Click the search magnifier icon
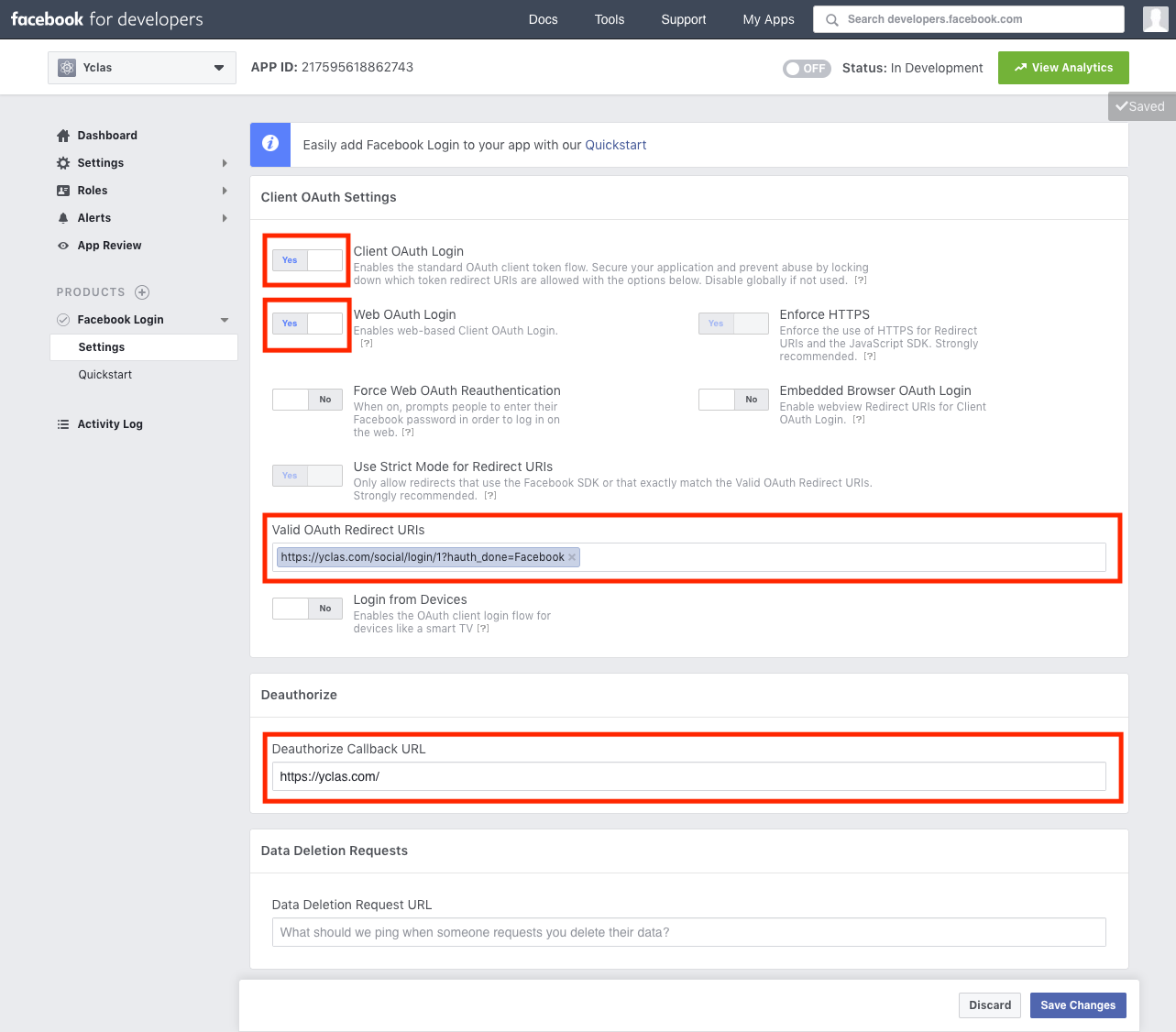Viewport: 1176px width, 1032px height. [831, 19]
